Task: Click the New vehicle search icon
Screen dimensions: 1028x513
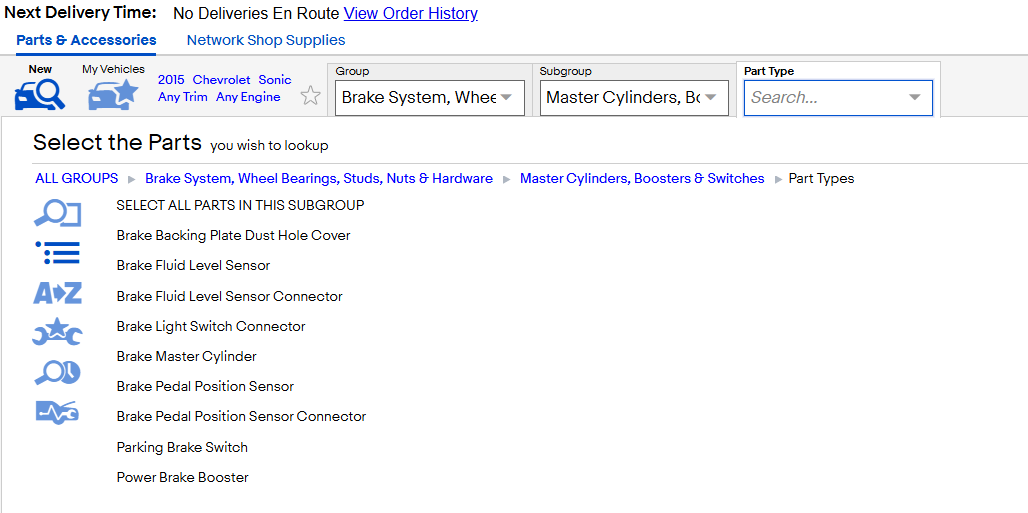Action: click(x=40, y=94)
